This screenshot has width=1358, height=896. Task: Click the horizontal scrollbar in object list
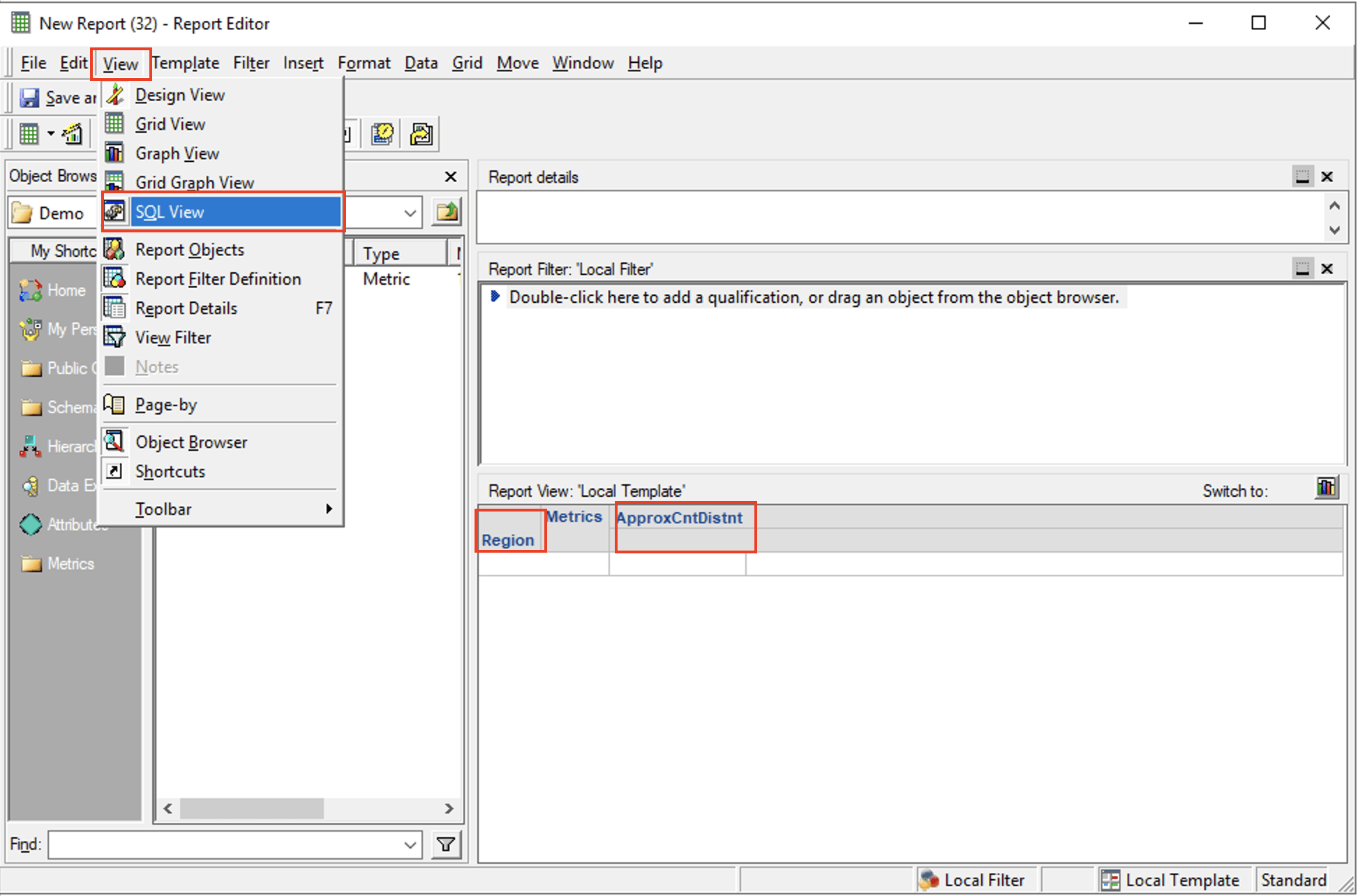pyautogui.click(x=251, y=809)
